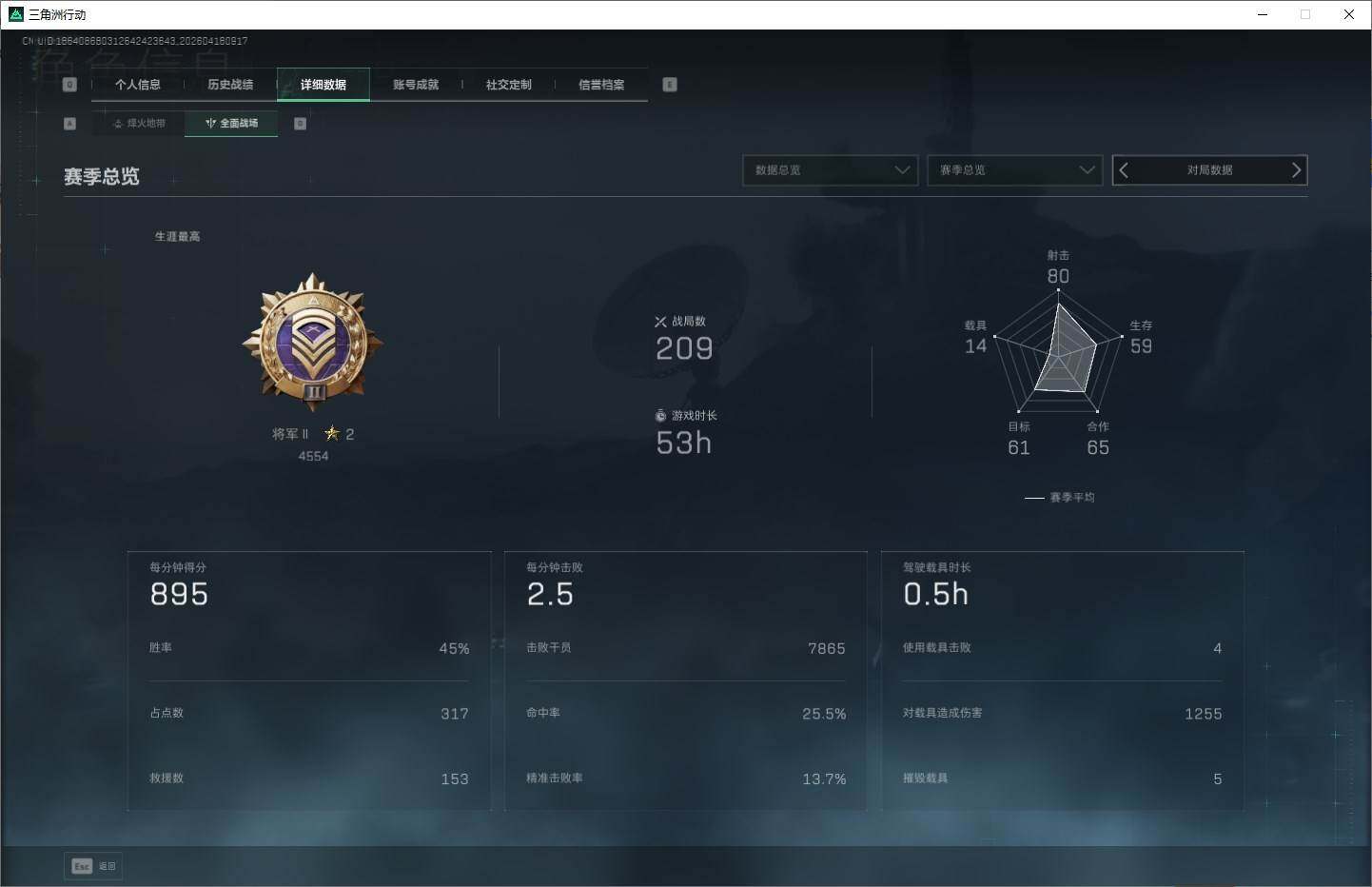
Task: Click the 每分钟得分 value 895
Action: tap(179, 595)
